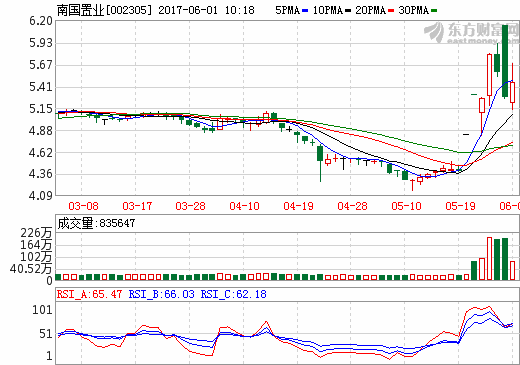Viewport: 520px width, 365px height.
Task: Click the tallest hollow red volume bar
Action: pos(489,259)
